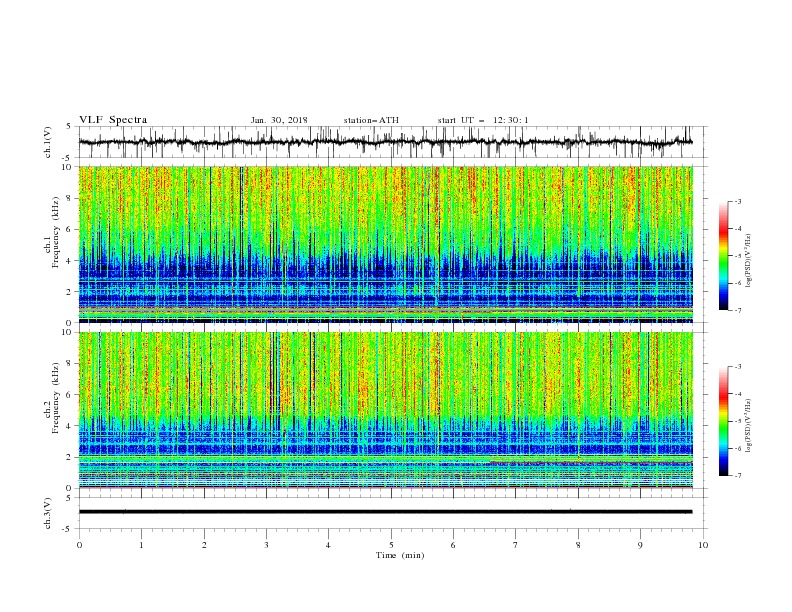This screenshot has width=792, height=612.
Task: Click the ch.1 spectrogram plot area
Action: [x=385, y=244]
